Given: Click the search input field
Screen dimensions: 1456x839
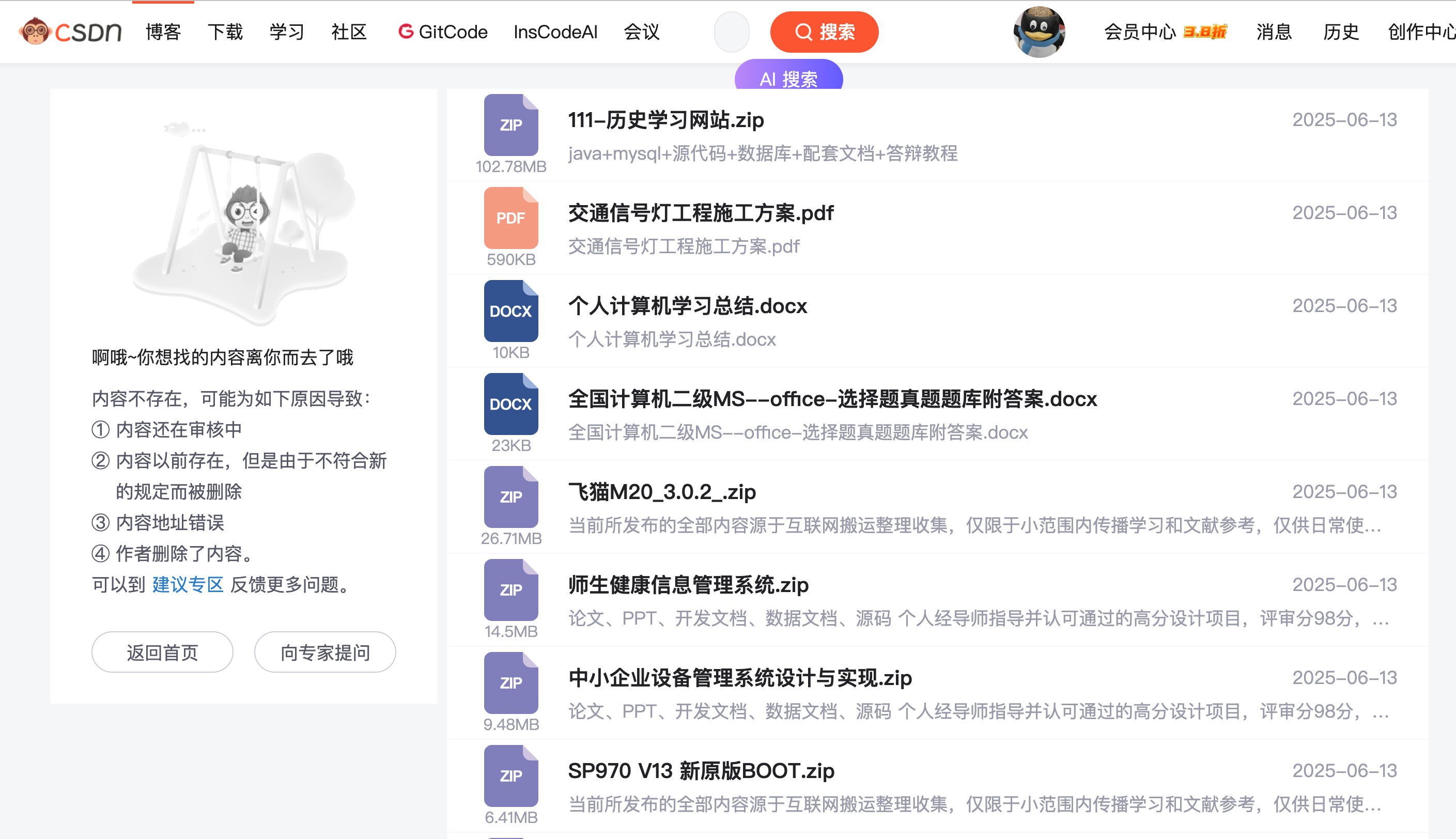Looking at the screenshot, I should (x=731, y=32).
